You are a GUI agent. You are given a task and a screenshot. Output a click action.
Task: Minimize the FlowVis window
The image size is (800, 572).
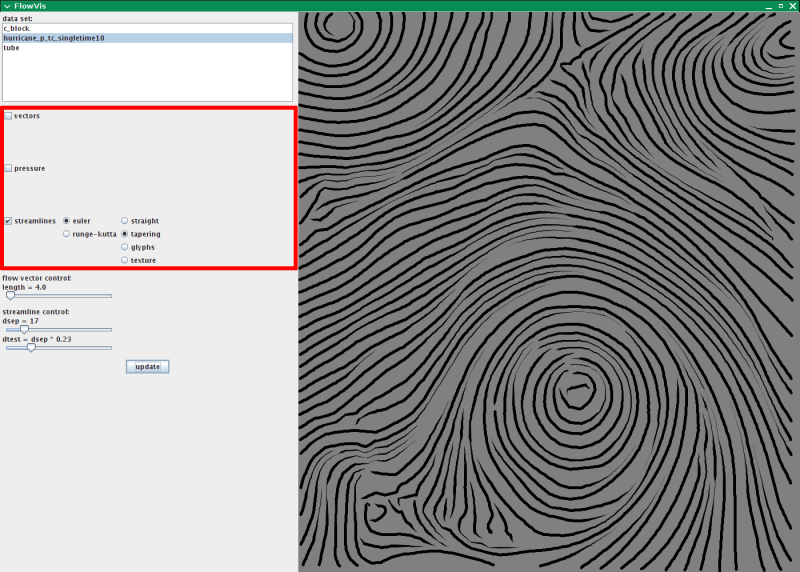769,6
